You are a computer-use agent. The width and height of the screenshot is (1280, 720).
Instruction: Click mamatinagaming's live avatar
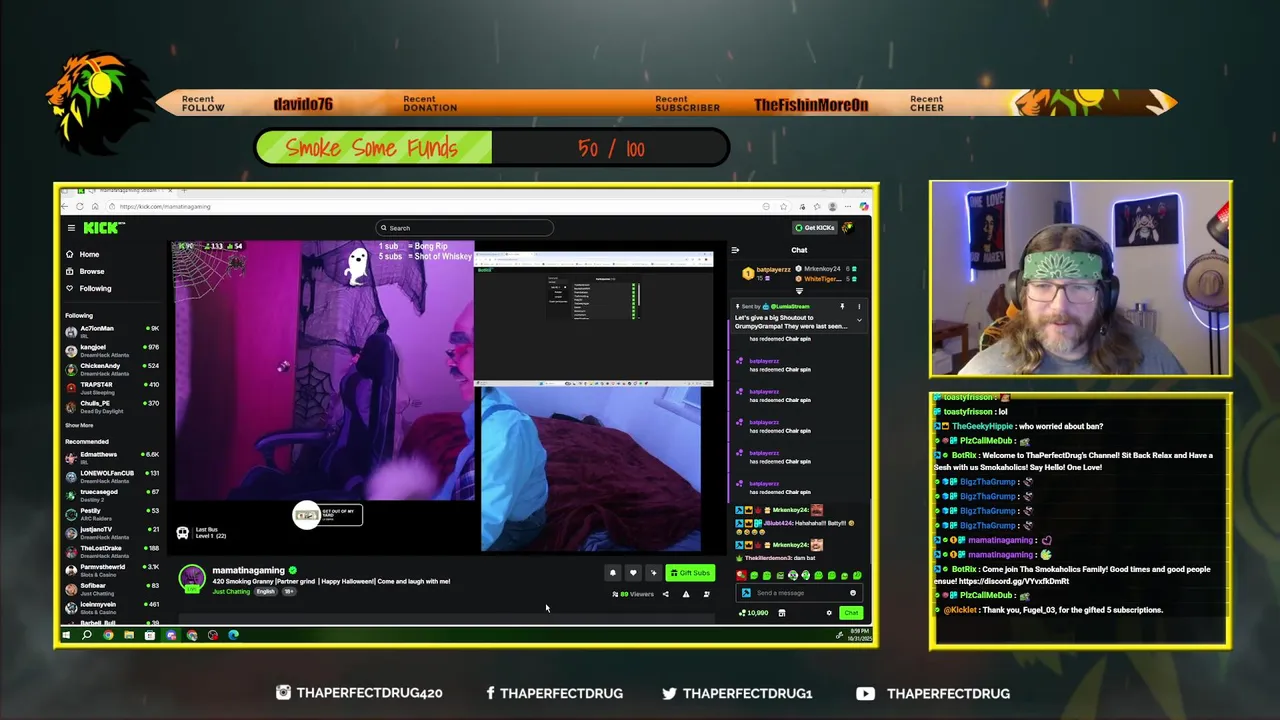click(x=192, y=577)
